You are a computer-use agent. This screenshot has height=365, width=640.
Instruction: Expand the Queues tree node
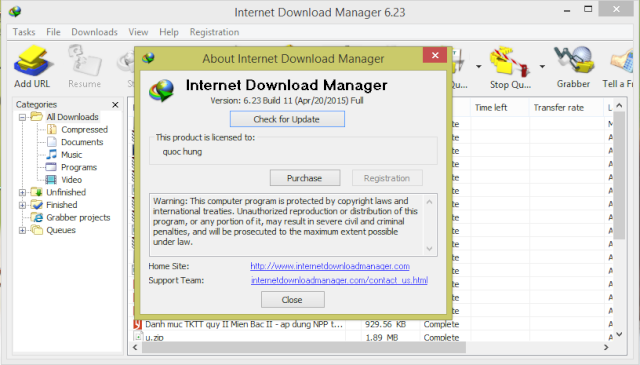click(22, 230)
